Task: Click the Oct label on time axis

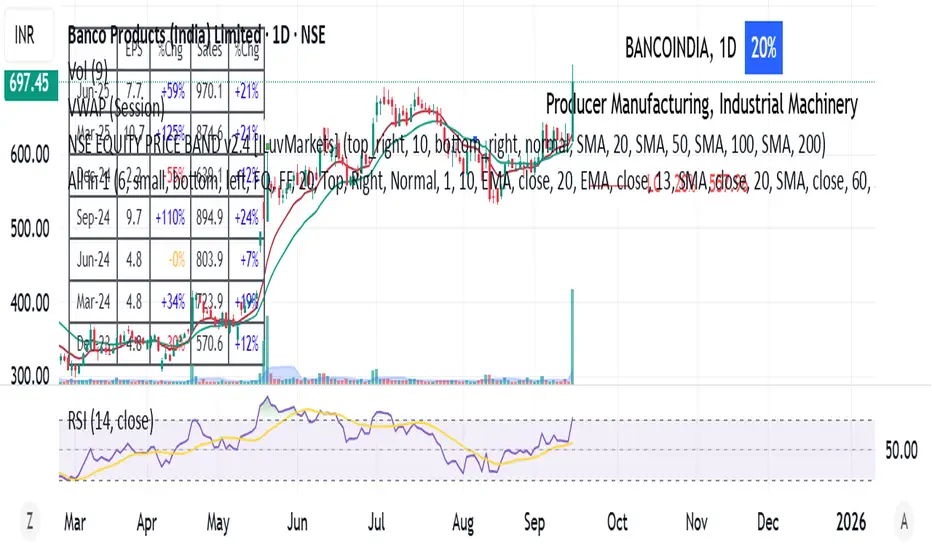Action: point(617,523)
